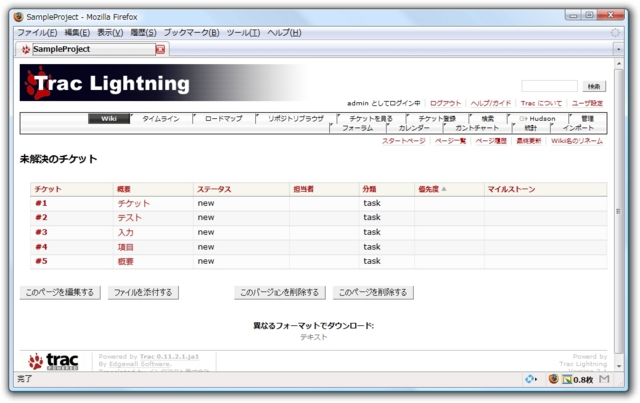Open ticket #3 link

[x=41, y=232]
